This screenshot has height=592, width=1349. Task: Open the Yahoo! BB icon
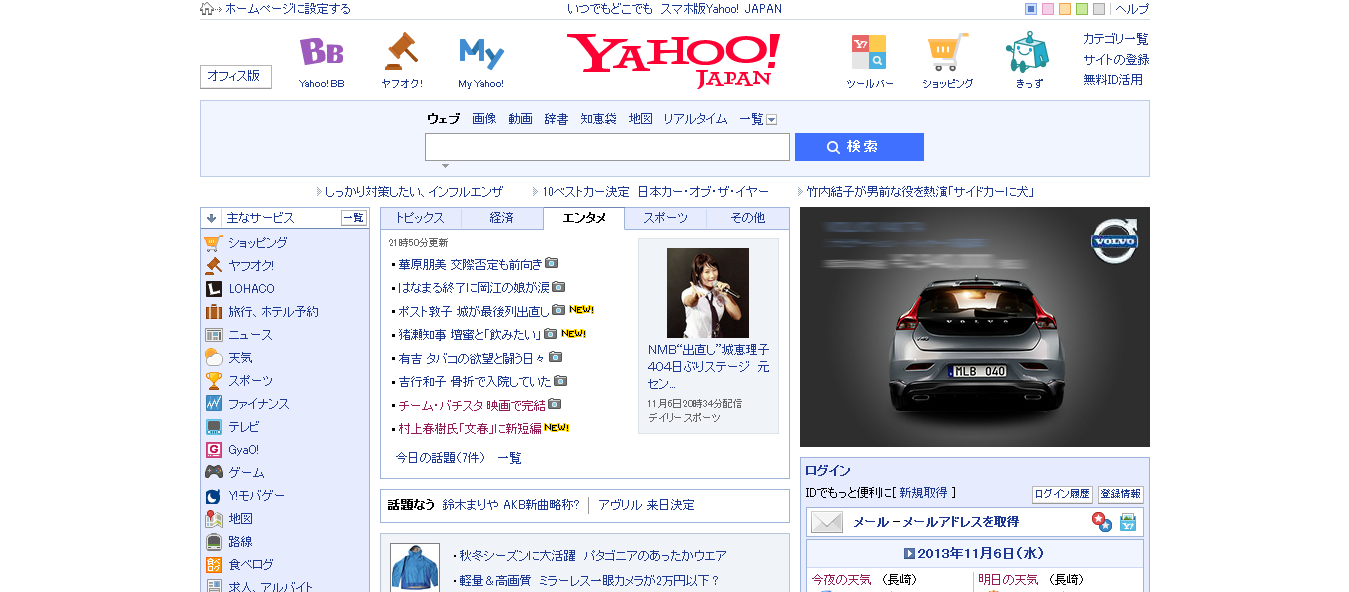pyautogui.click(x=321, y=51)
